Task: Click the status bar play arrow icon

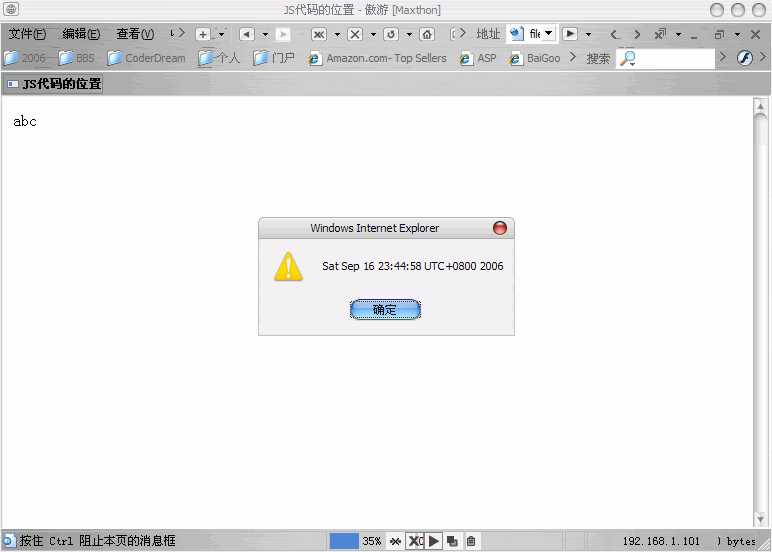Action: (x=434, y=541)
